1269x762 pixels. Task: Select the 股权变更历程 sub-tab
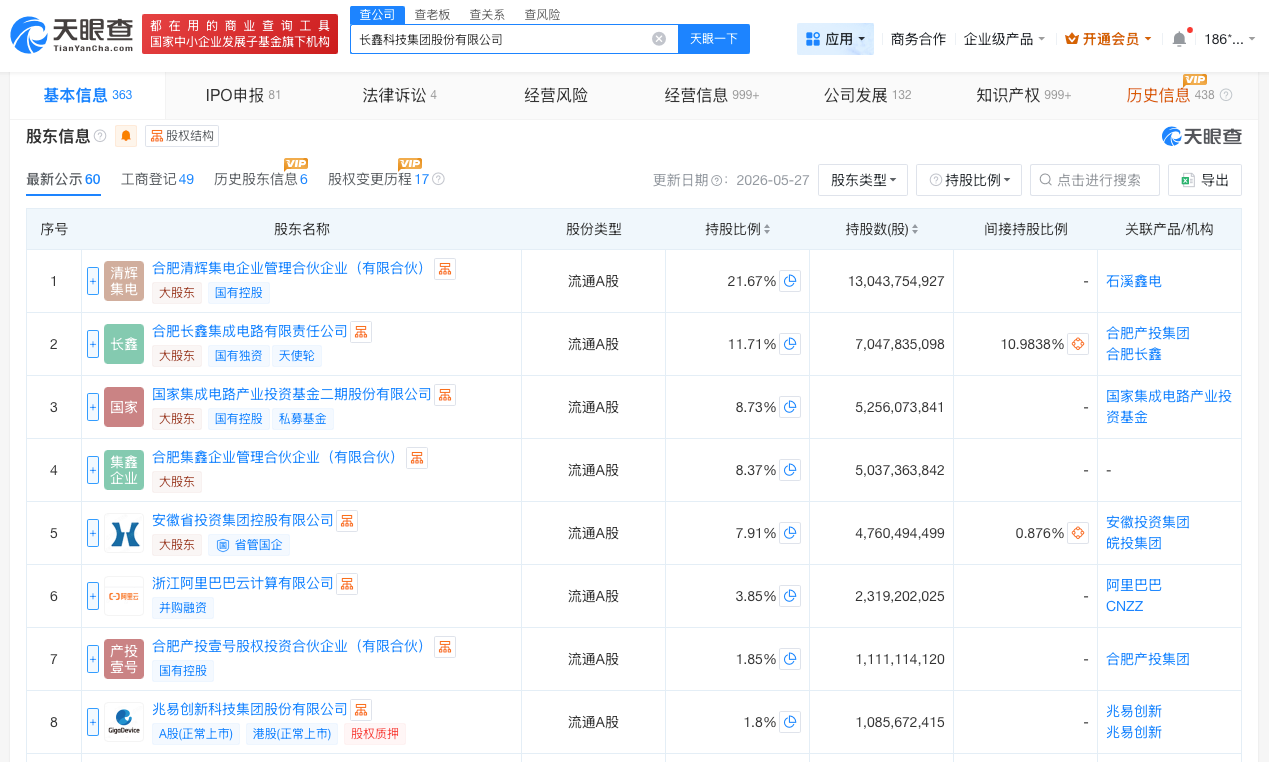click(378, 179)
